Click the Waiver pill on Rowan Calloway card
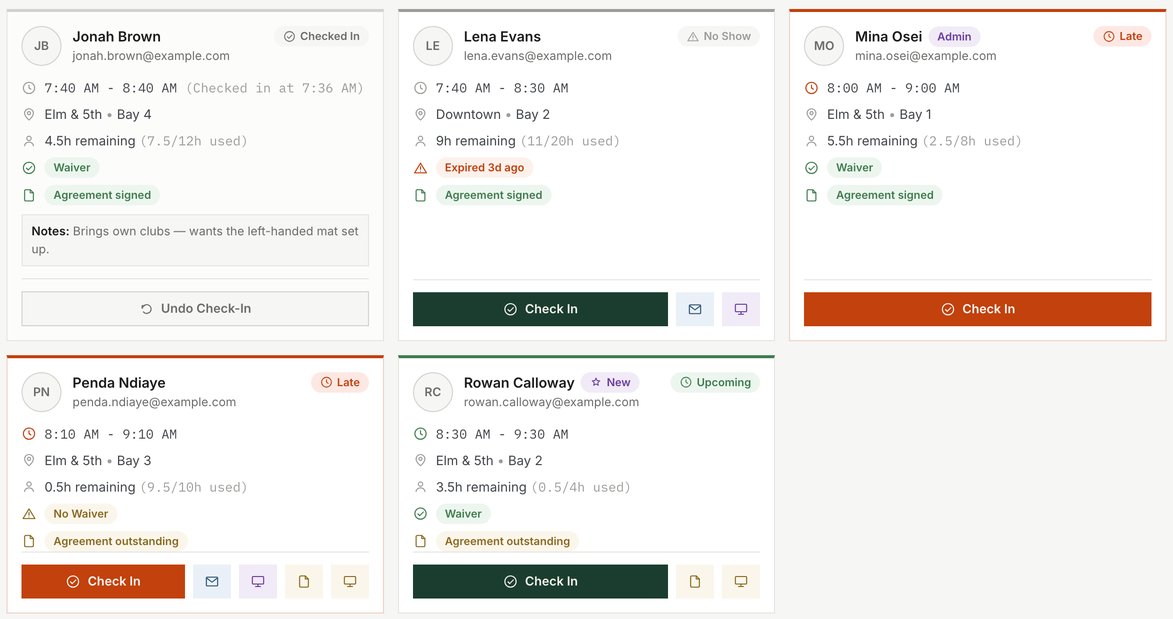This screenshot has height=619, width=1173. point(463,514)
